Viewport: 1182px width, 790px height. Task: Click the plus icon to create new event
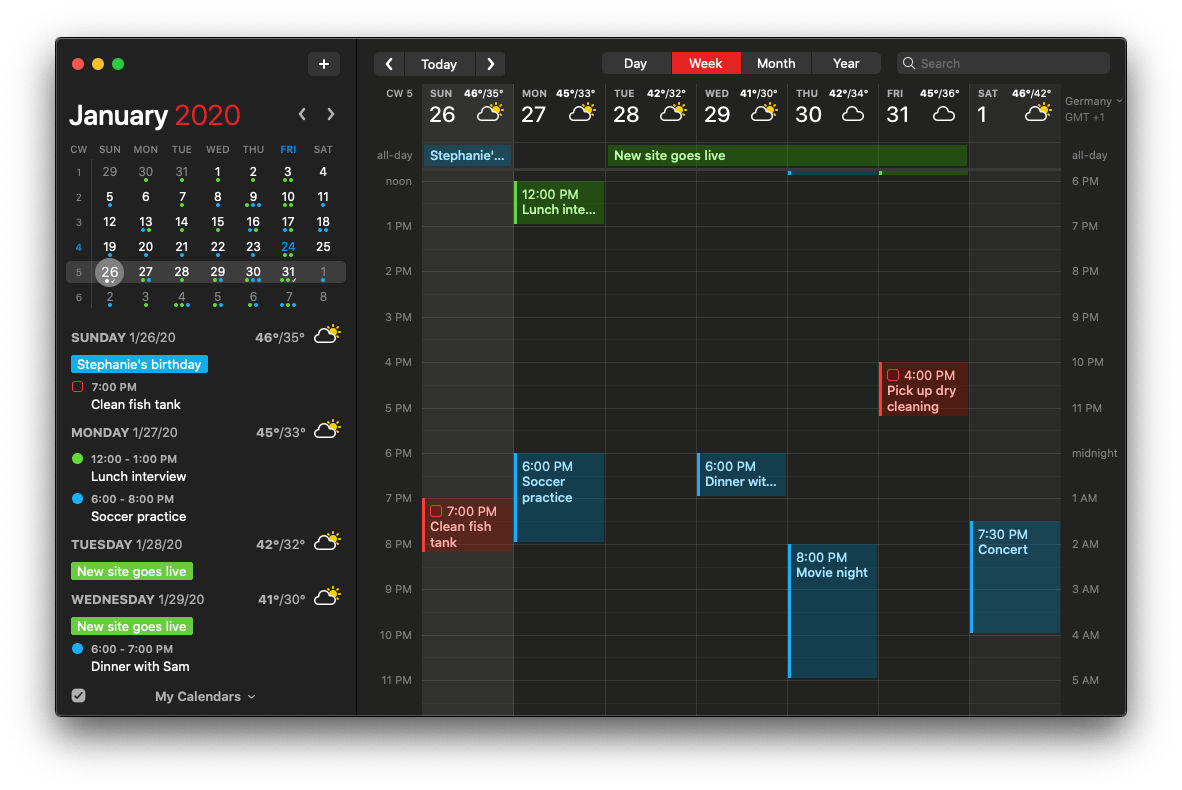coord(324,63)
